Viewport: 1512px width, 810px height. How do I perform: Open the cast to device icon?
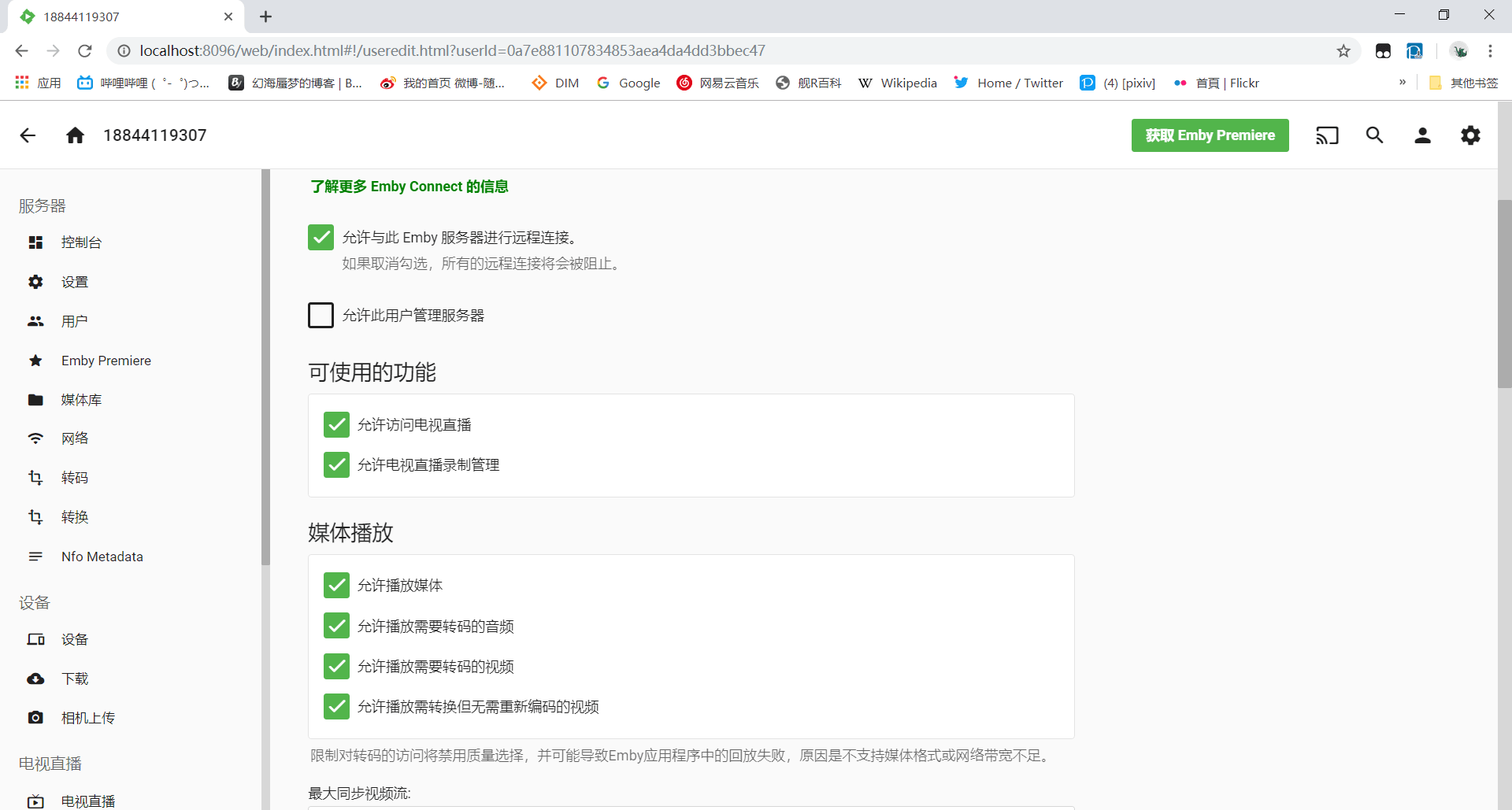tap(1327, 135)
